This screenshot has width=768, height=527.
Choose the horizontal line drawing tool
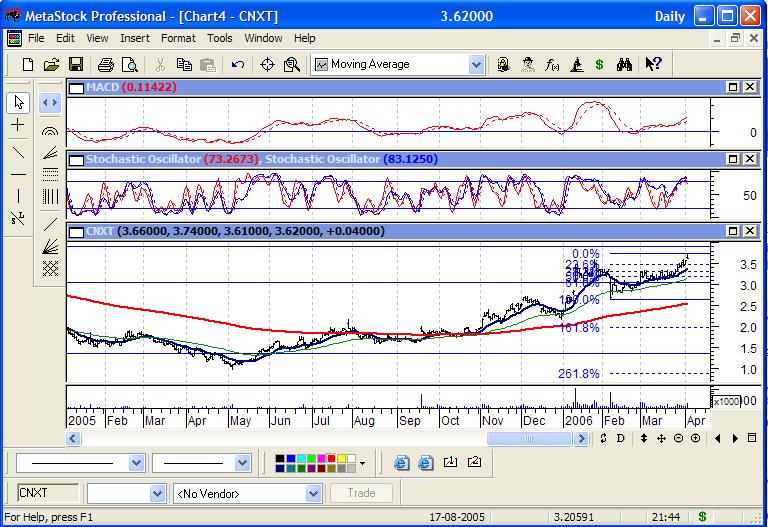pyautogui.click(x=18, y=174)
